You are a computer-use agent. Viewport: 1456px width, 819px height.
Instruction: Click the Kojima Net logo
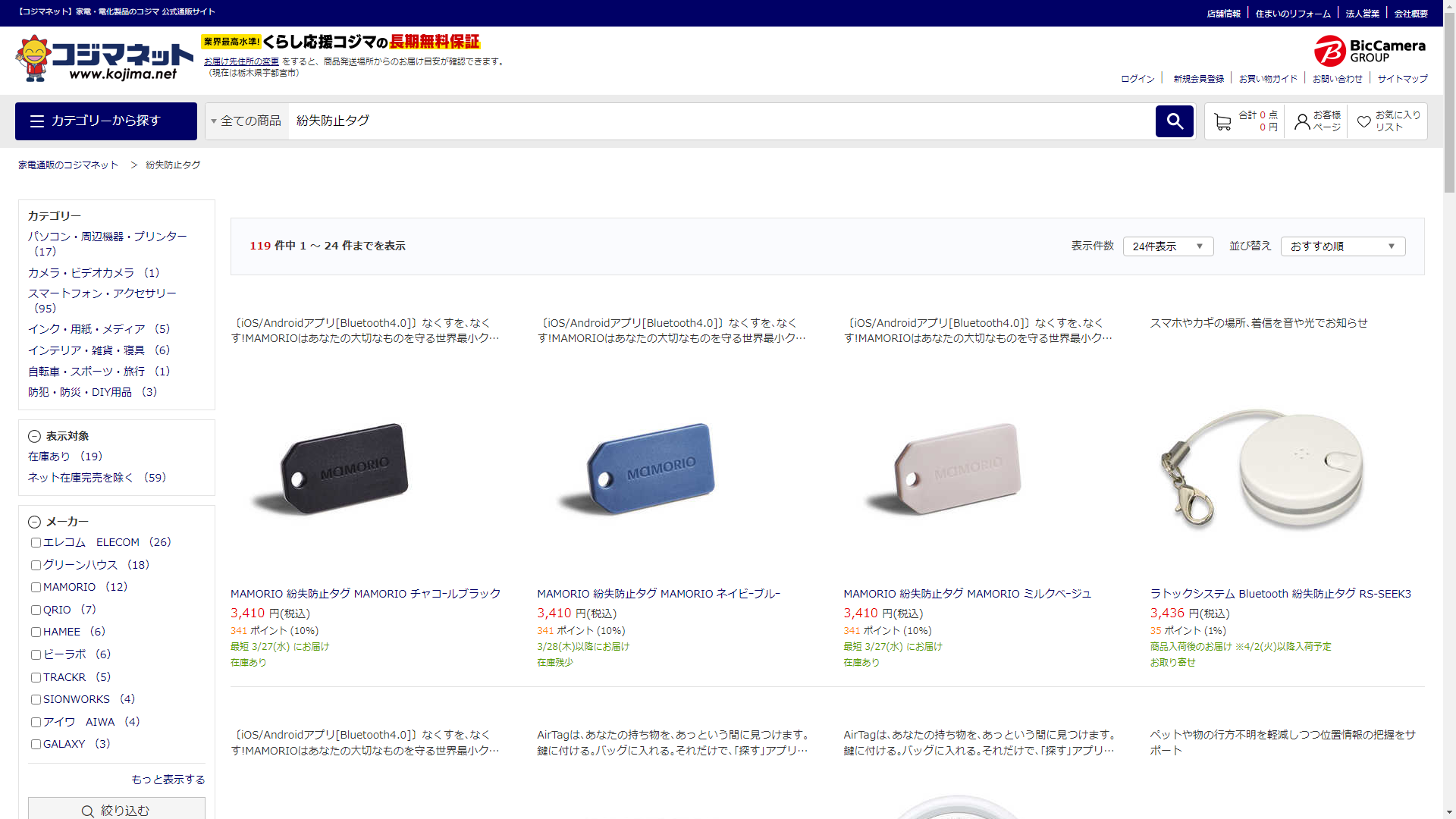click(104, 58)
